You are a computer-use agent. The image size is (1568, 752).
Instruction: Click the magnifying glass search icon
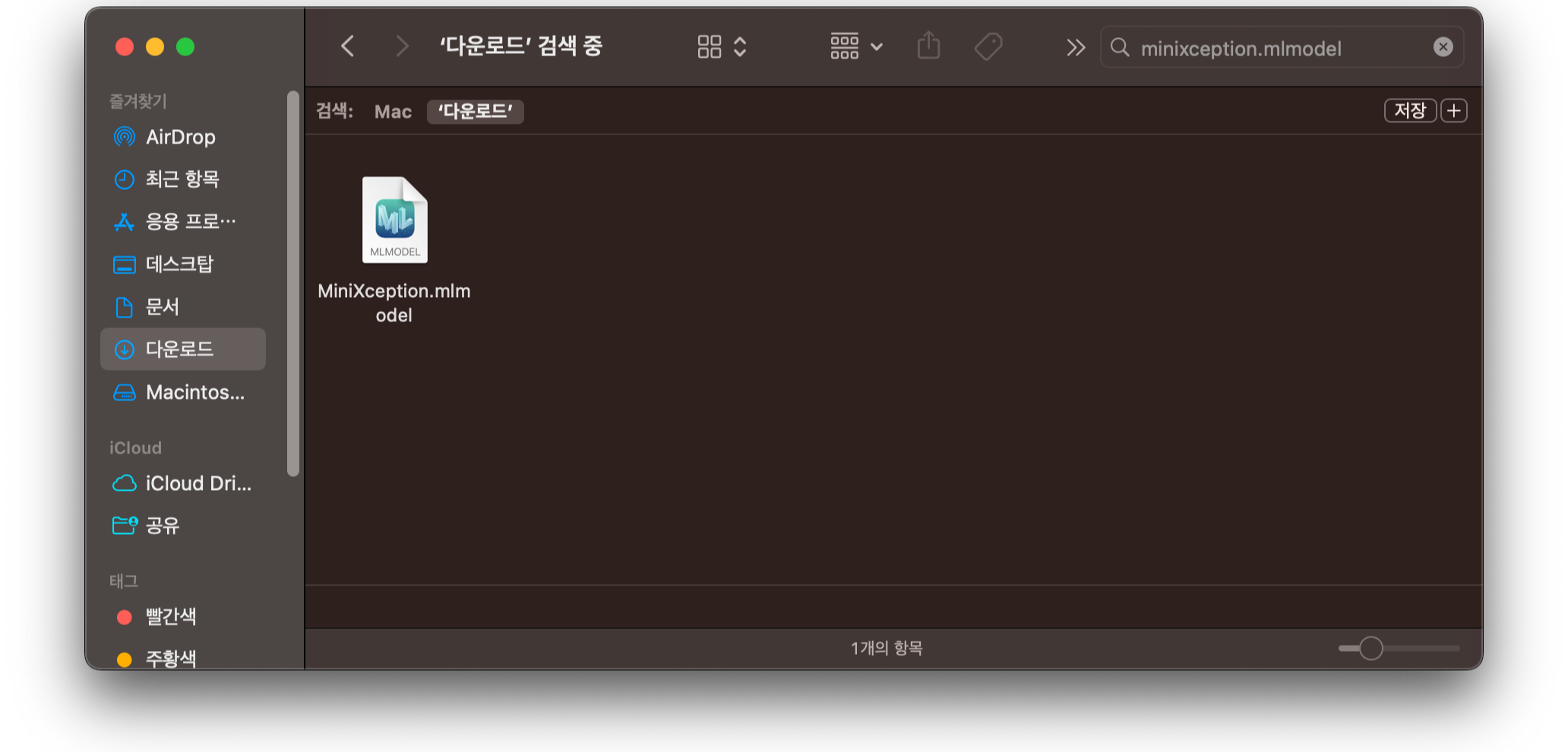click(1120, 47)
